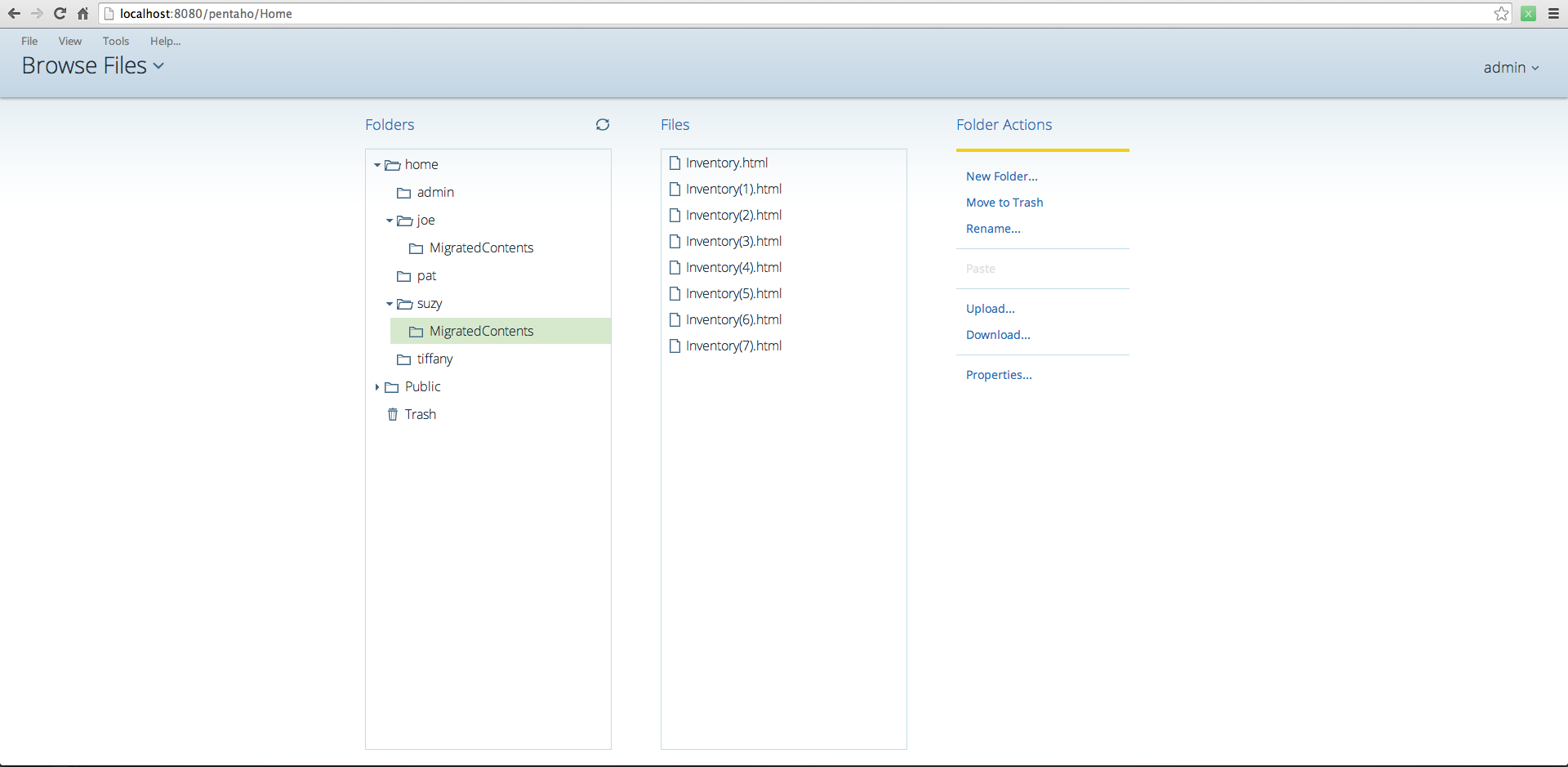Click the Inventory(1).html file icon
The height and width of the screenshot is (767, 1568).
pyautogui.click(x=675, y=189)
